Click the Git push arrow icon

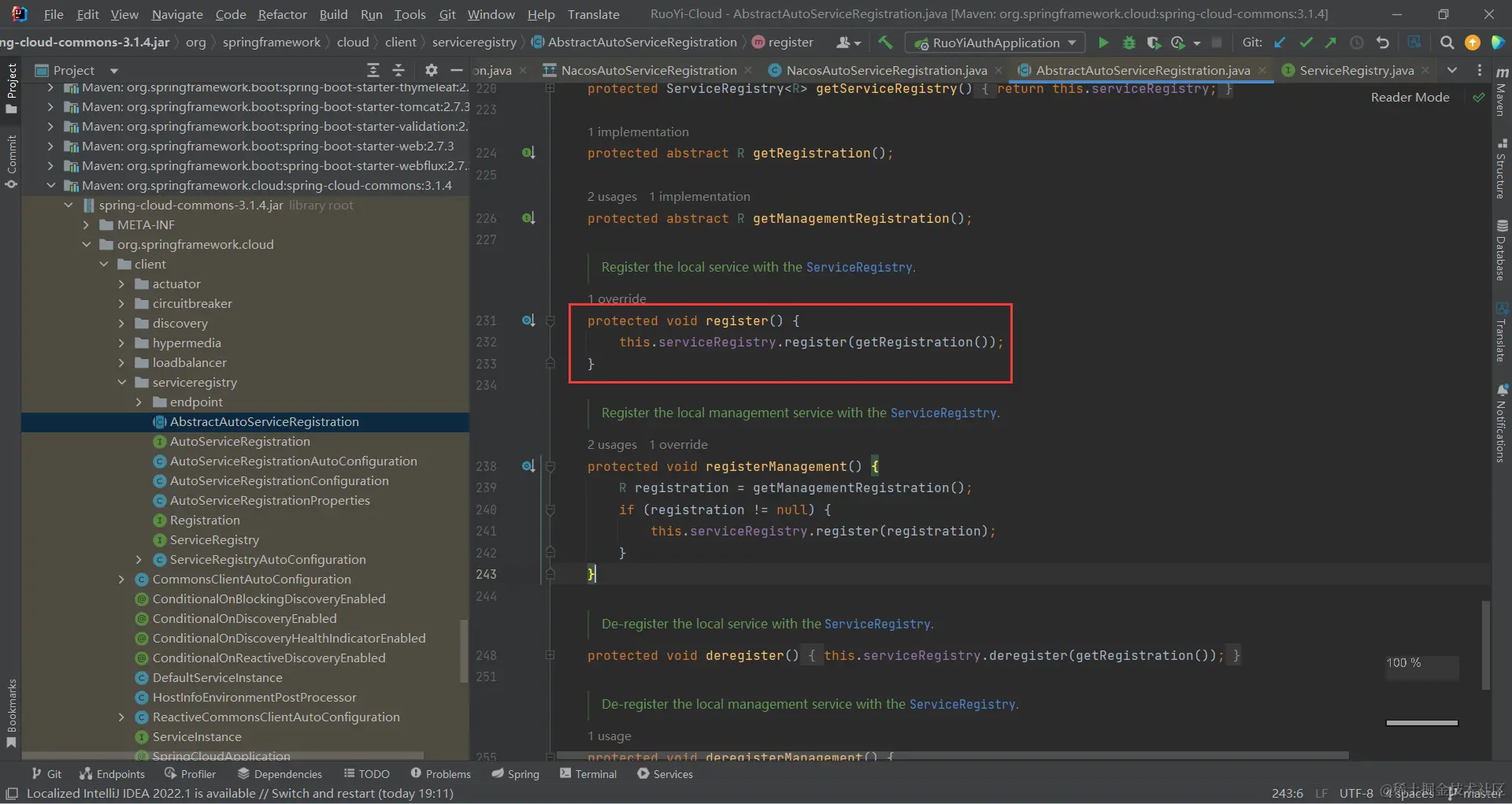pyautogui.click(x=1331, y=43)
